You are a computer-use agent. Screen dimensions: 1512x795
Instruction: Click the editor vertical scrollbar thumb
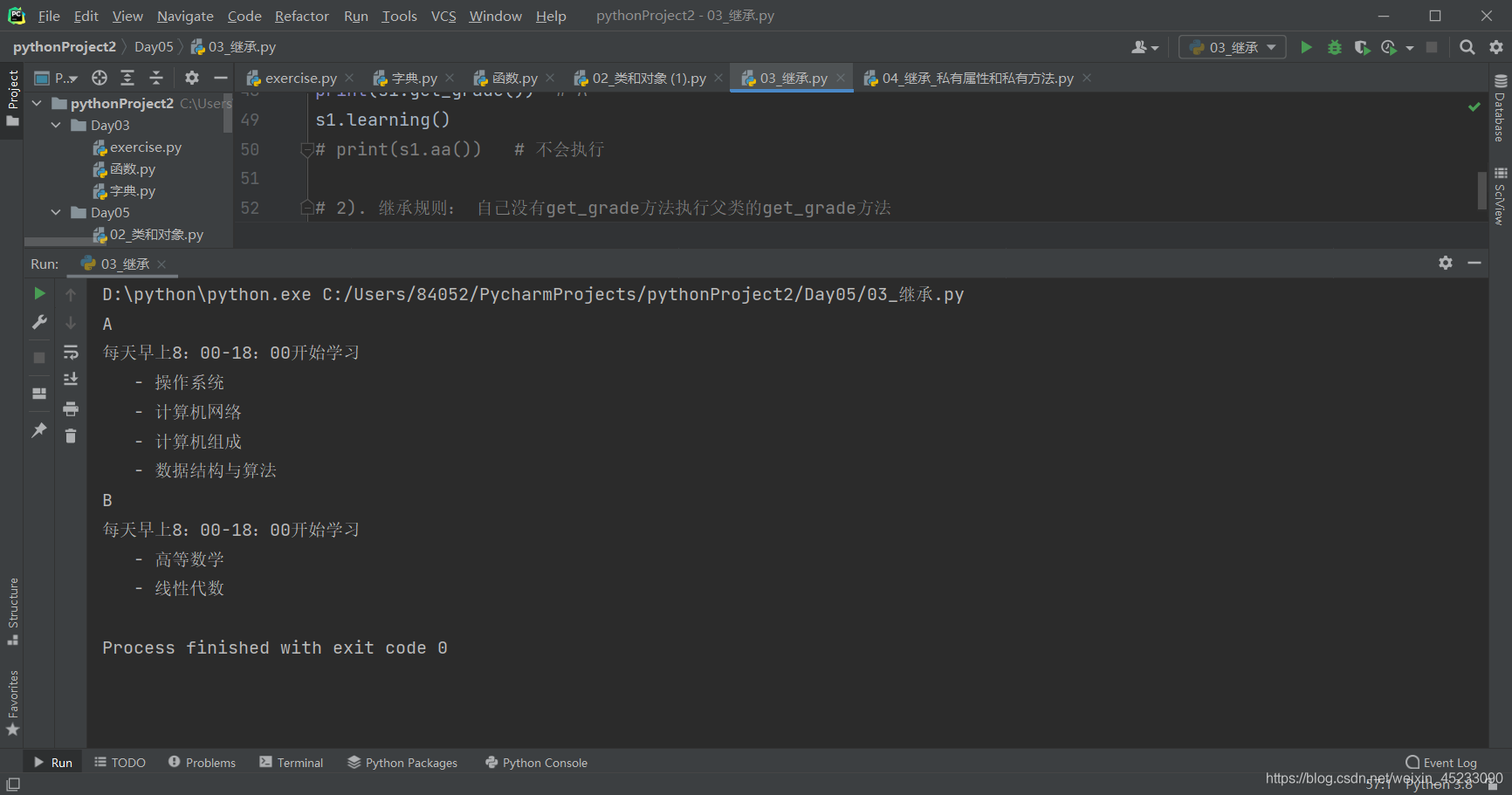[1481, 190]
